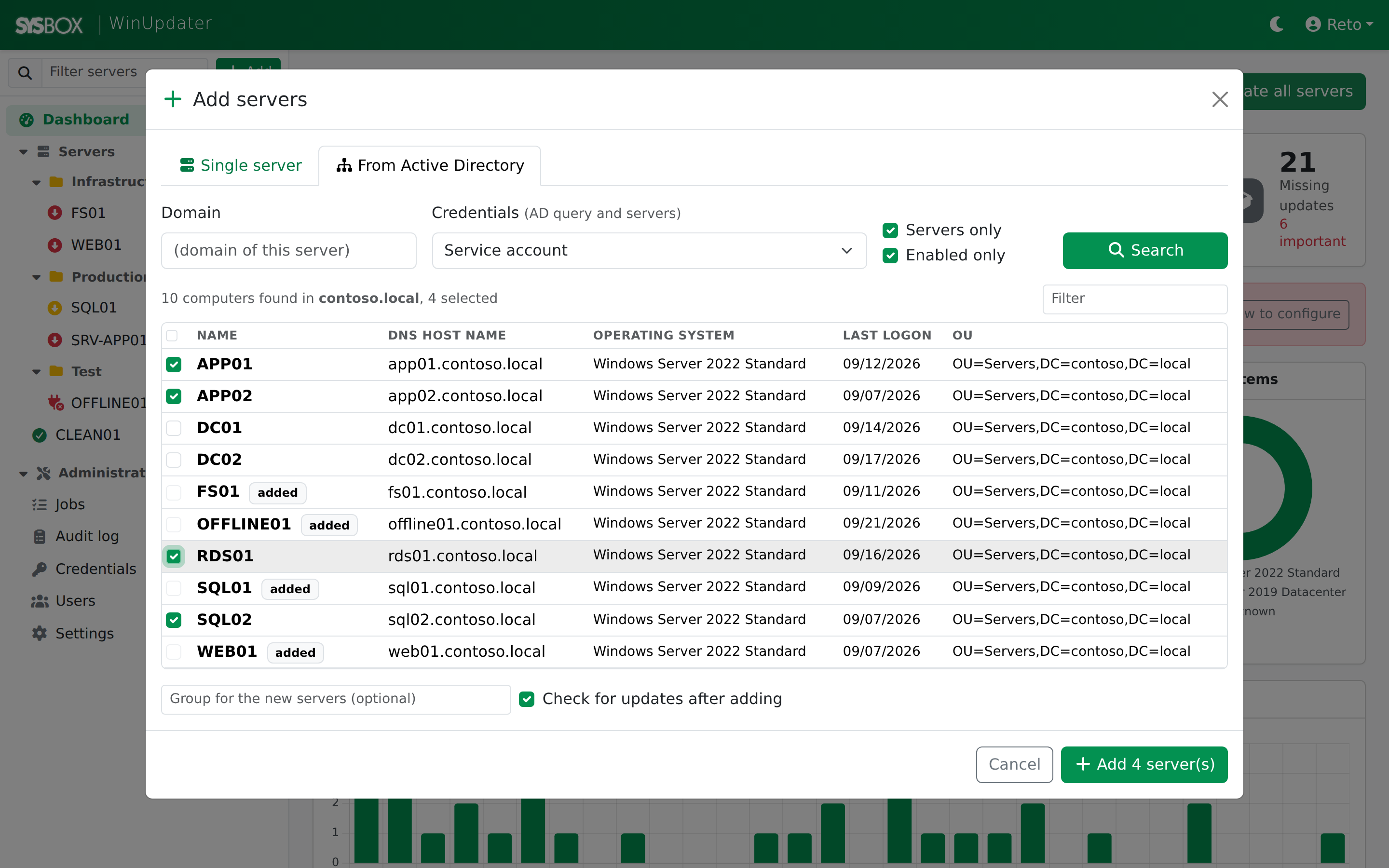1389x868 pixels.
Task: Click the 09/21/2026 last logon cell
Action: tap(881, 523)
